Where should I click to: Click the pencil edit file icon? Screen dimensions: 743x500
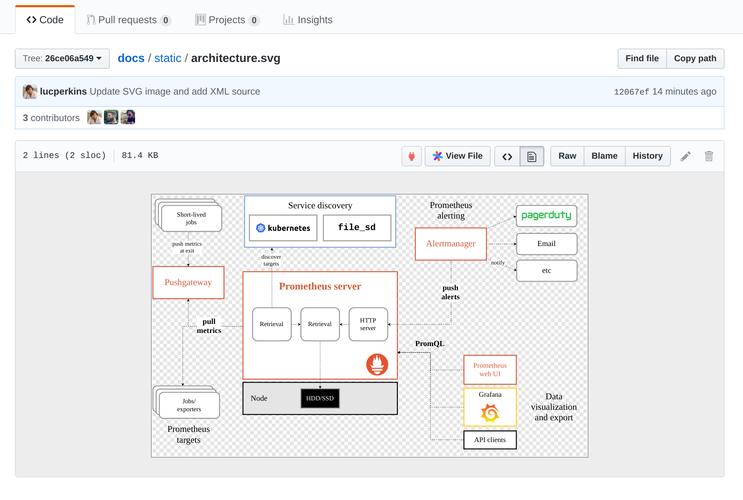coord(685,156)
